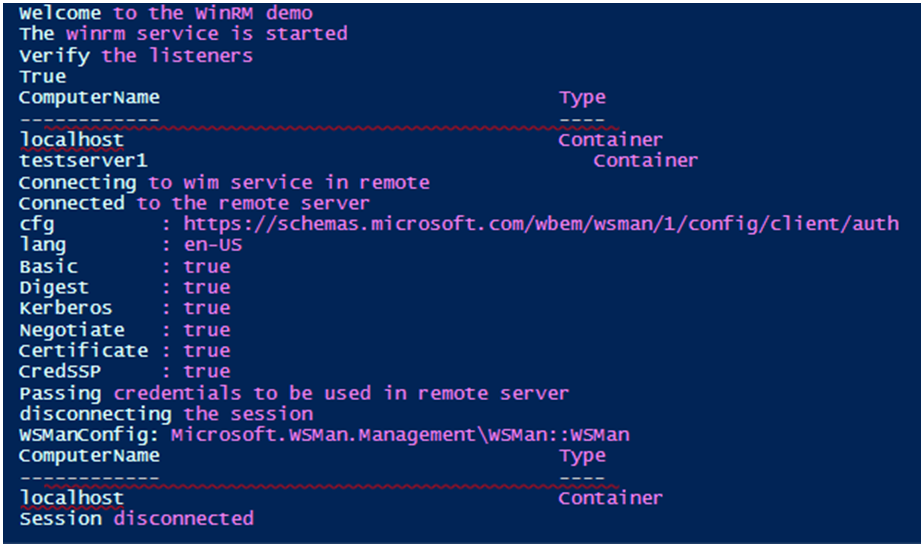
Task: Open the schemas.microsoft.com wsman config URL
Action: point(541,225)
